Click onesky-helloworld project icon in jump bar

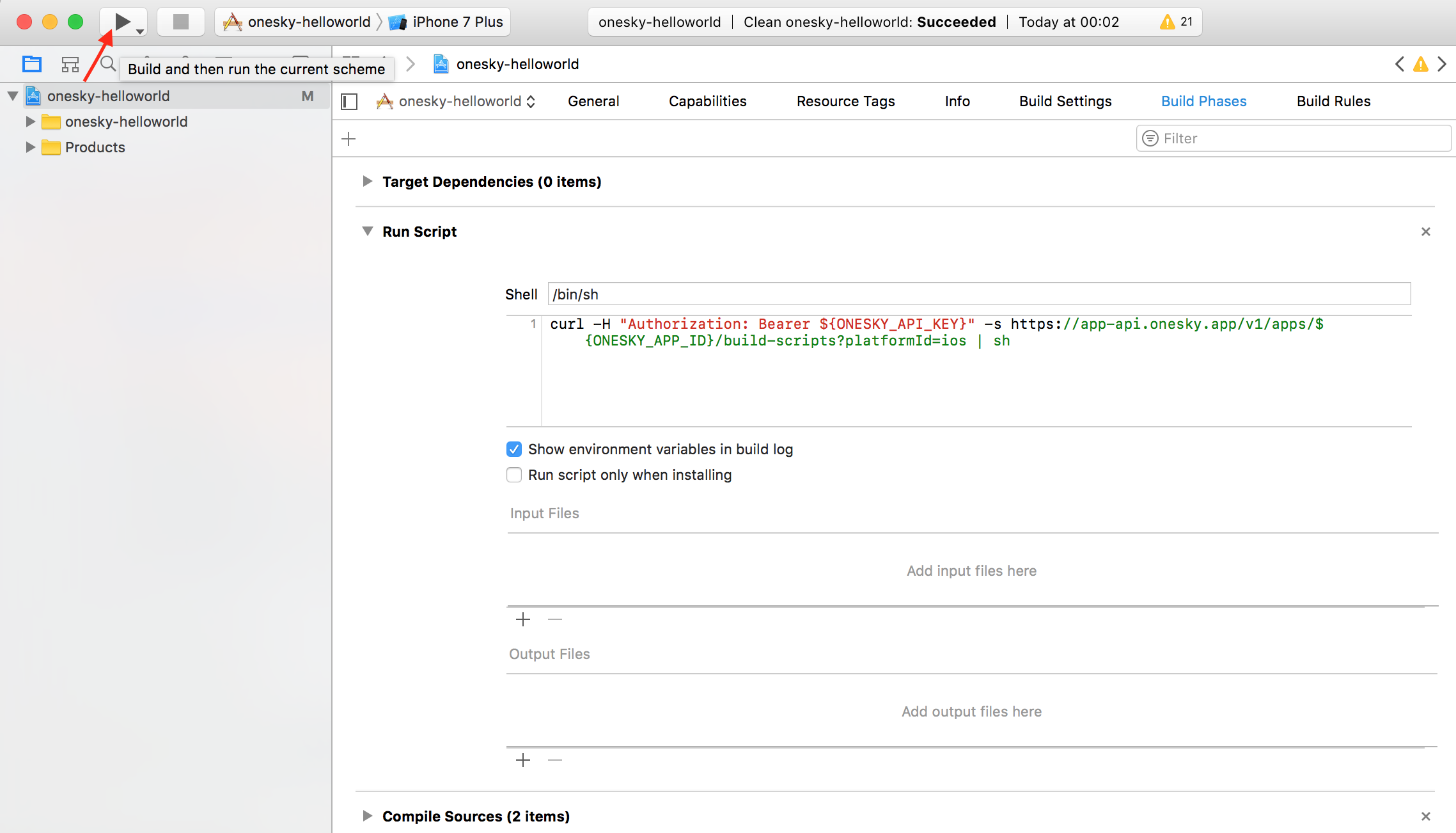[x=441, y=64]
